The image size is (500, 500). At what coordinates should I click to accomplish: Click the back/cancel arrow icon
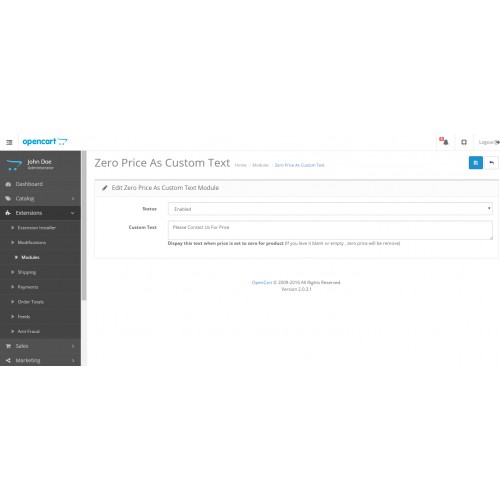click(491, 163)
